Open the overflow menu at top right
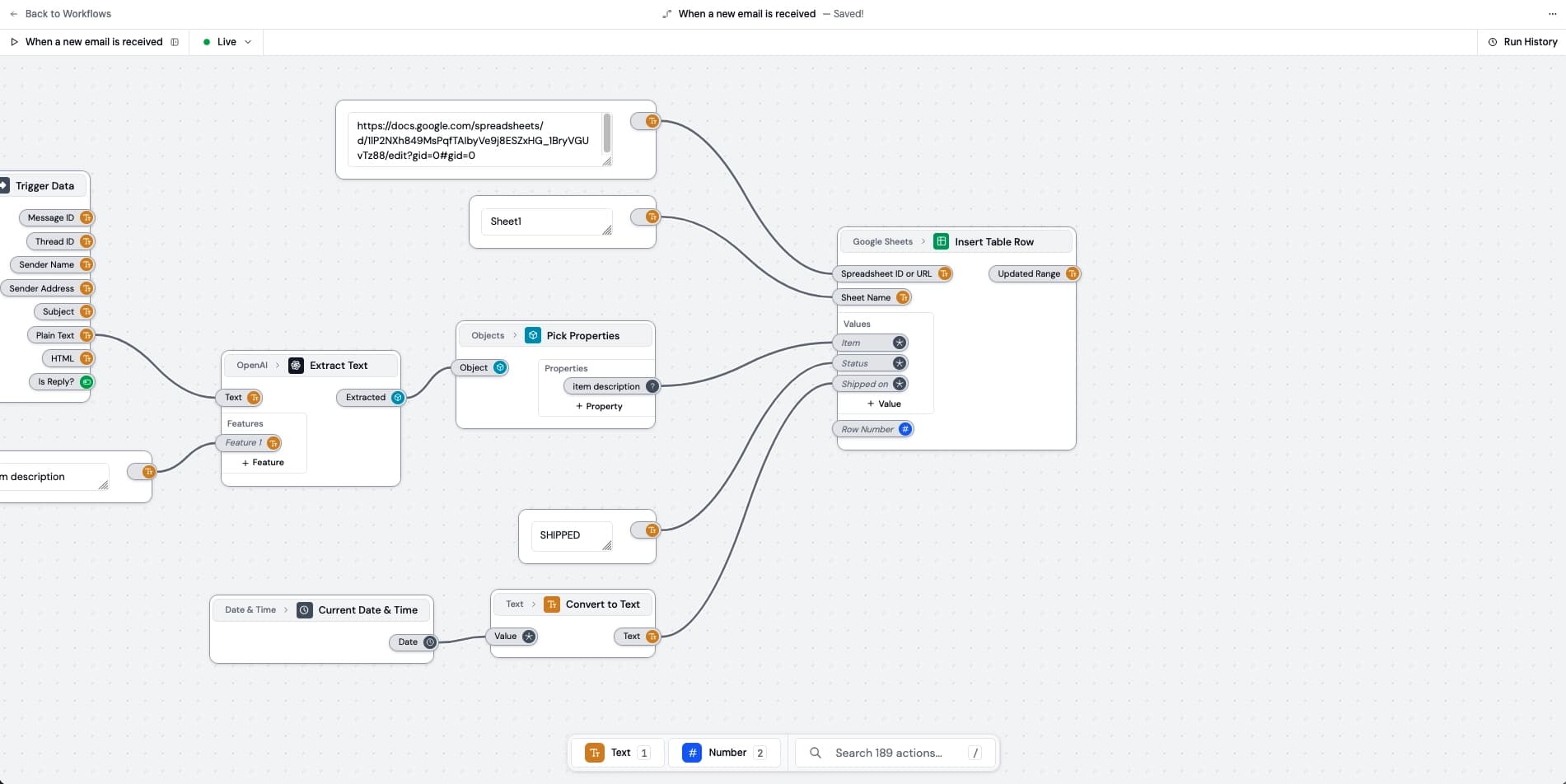This screenshot has height=784, width=1566. (1552, 13)
